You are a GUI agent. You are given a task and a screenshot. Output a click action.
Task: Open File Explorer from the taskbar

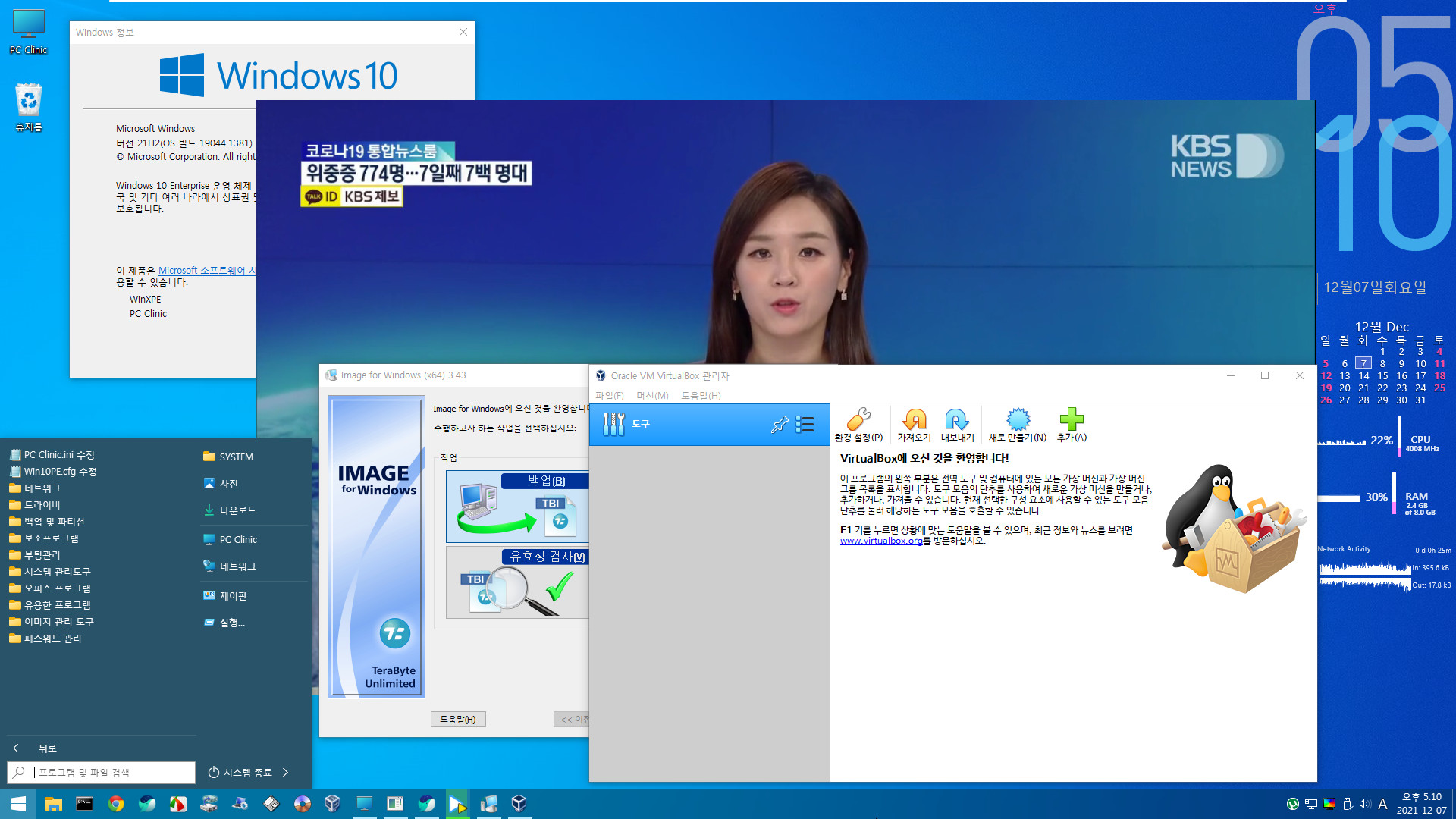tap(53, 804)
